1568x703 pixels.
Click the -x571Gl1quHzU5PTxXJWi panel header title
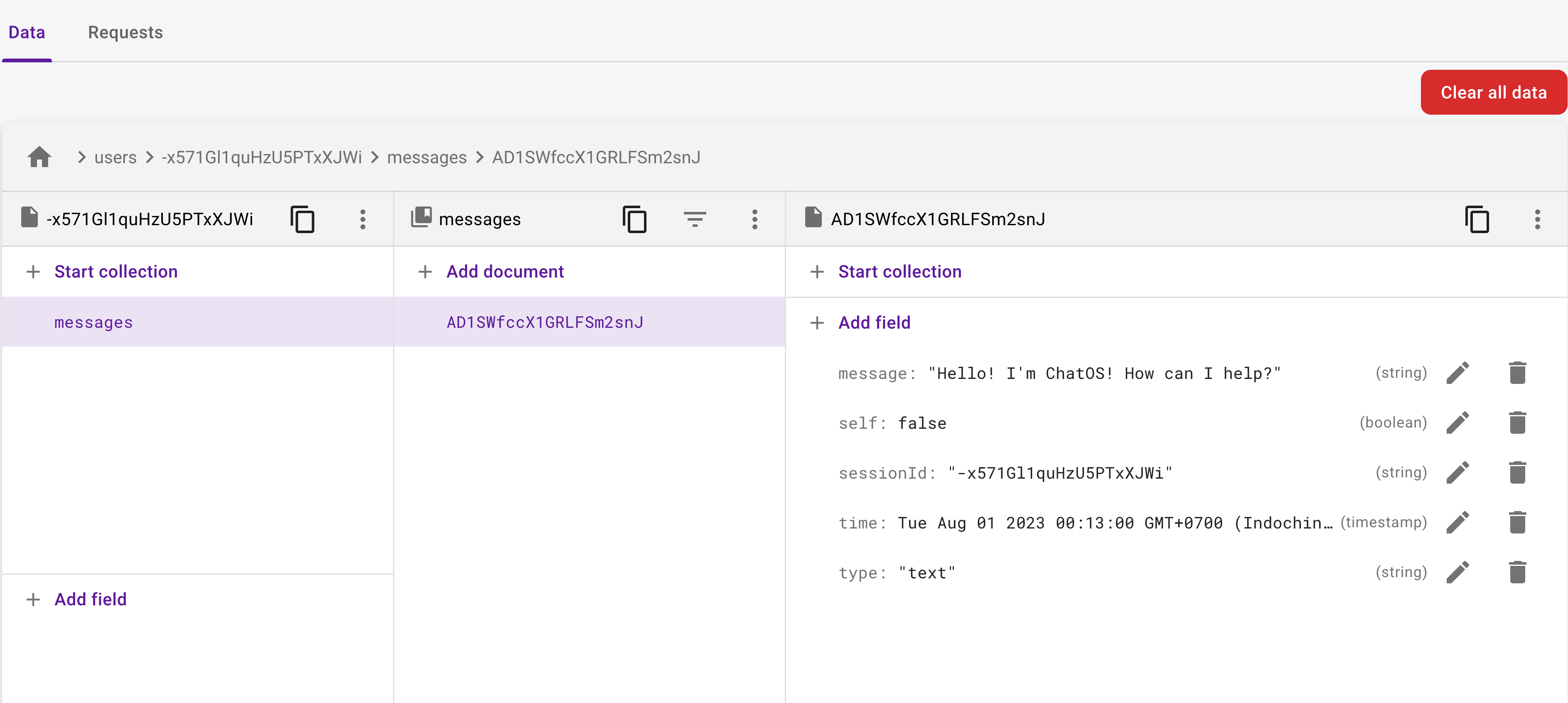(150, 219)
